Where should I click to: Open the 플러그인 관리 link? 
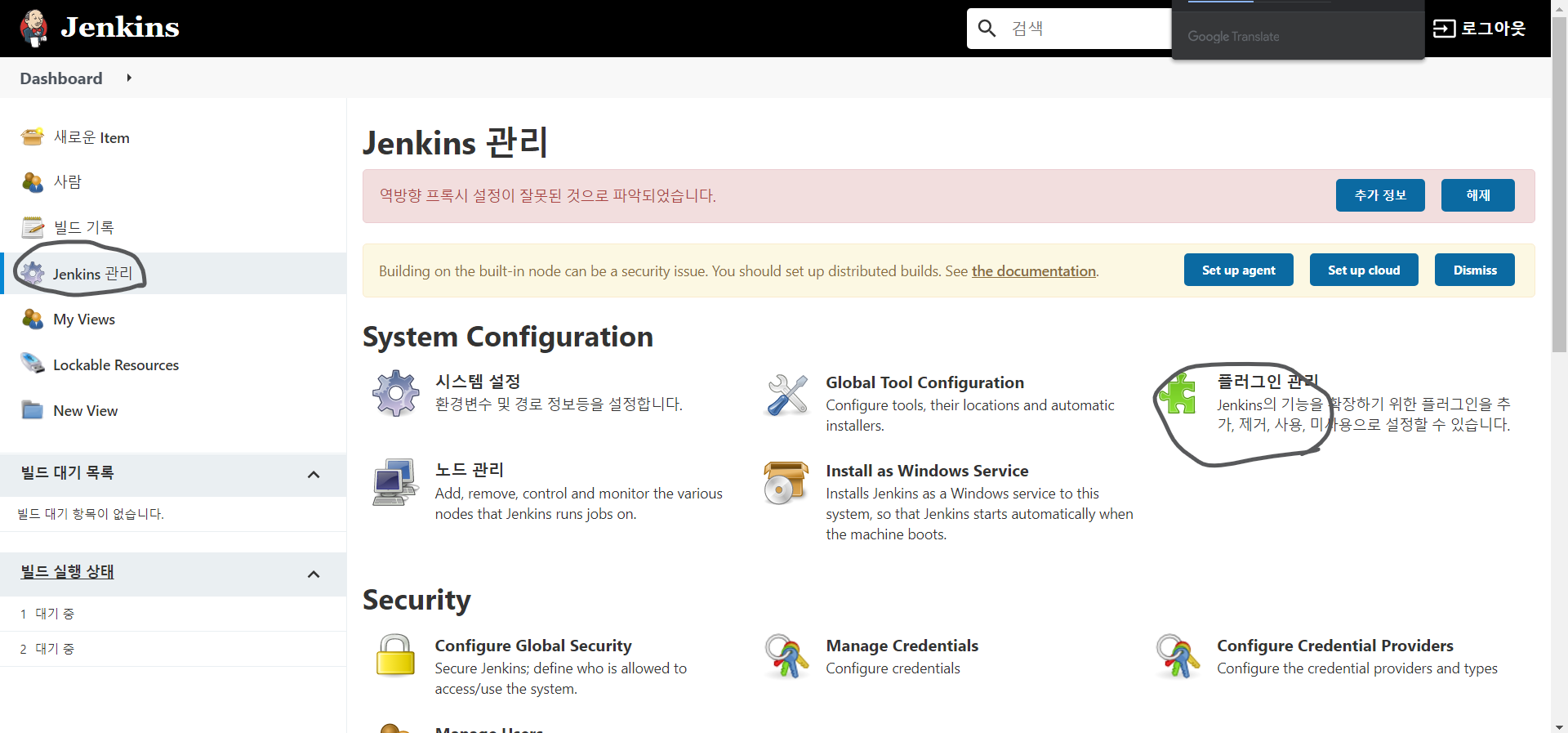[1268, 382]
